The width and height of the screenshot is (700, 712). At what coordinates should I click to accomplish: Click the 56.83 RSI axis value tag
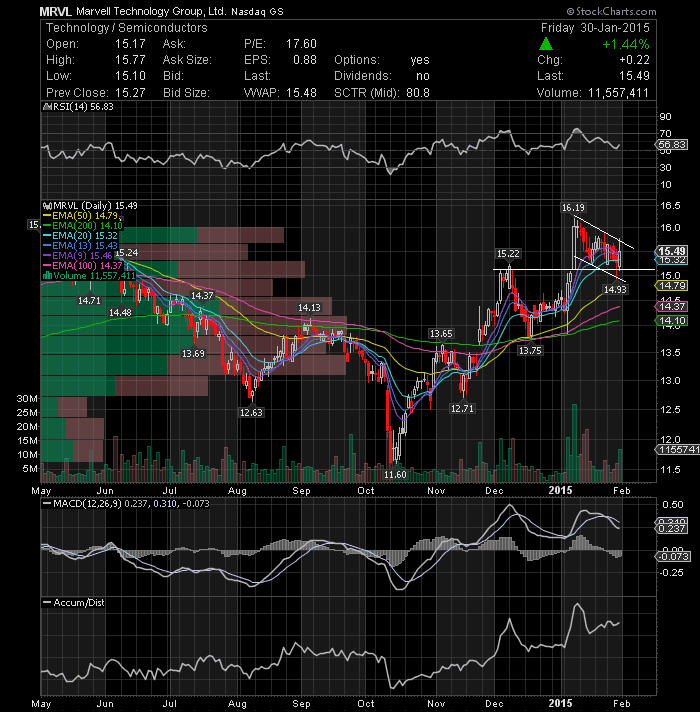click(672, 145)
